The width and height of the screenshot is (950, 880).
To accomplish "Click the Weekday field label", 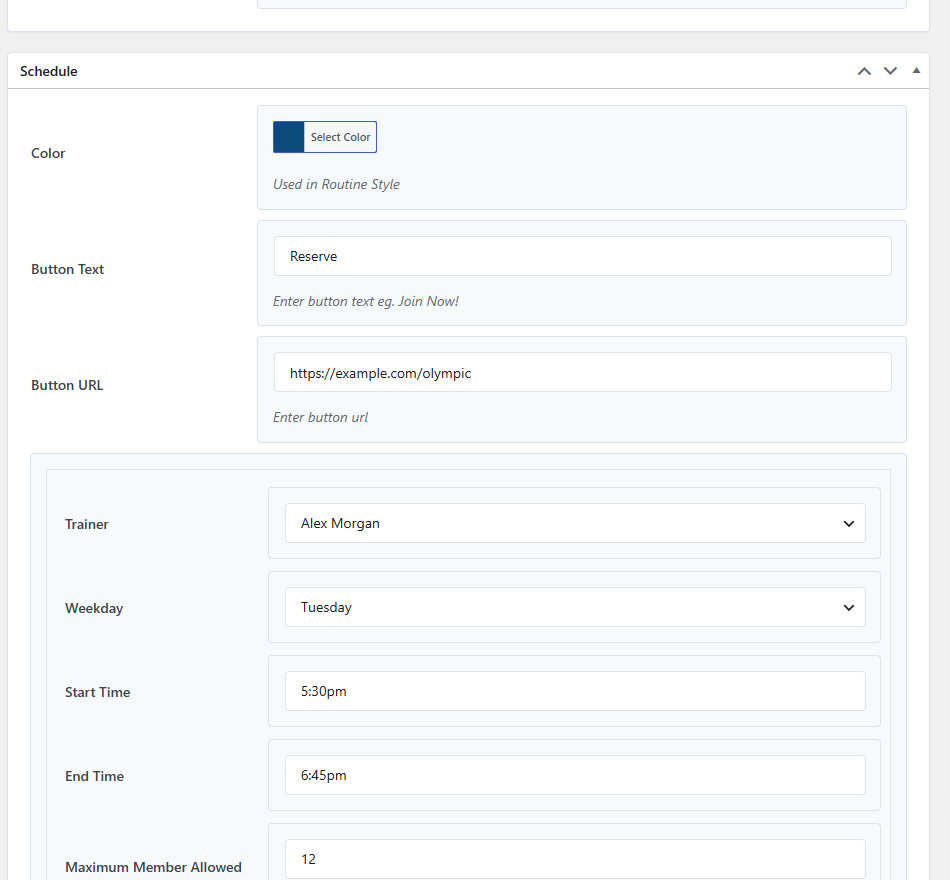I will click(x=94, y=608).
